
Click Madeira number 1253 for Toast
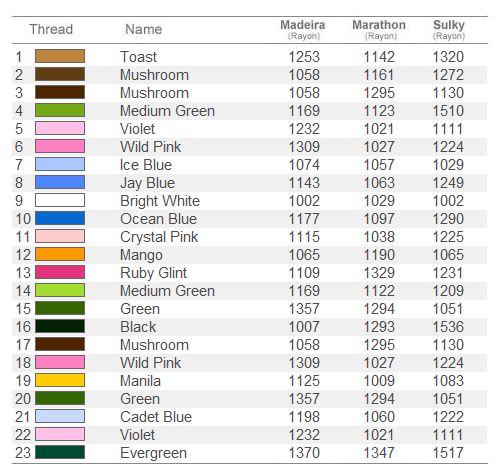pyautogui.click(x=304, y=57)
